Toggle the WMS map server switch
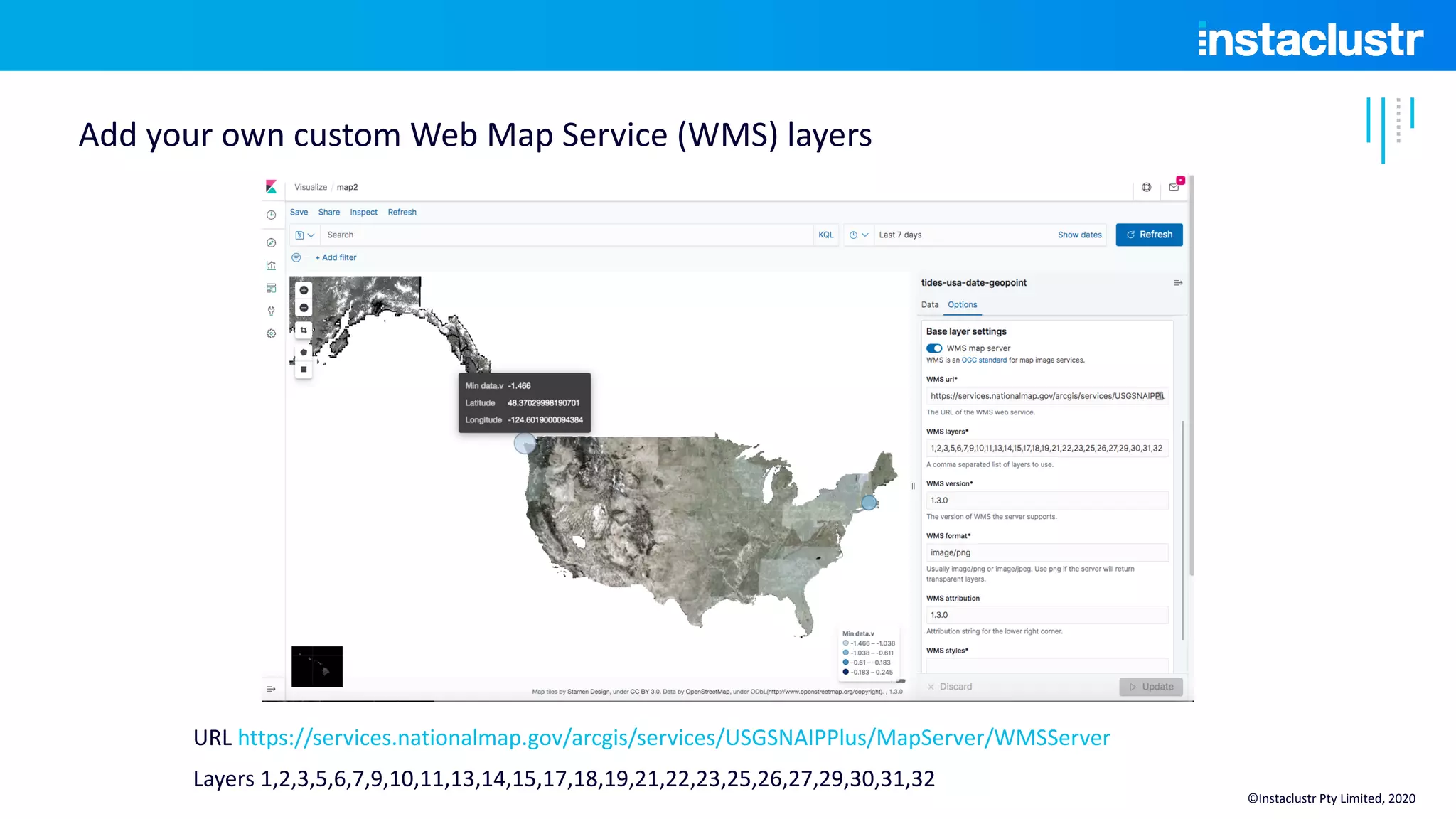The height and width of the screenshot is (819, 1456). 934,348
